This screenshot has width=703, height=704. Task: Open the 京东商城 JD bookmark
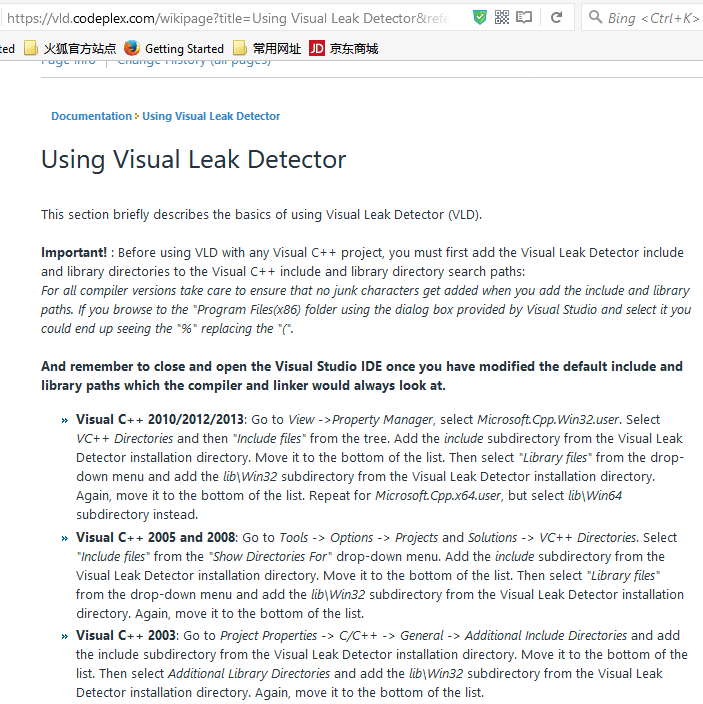click(344, 48)
